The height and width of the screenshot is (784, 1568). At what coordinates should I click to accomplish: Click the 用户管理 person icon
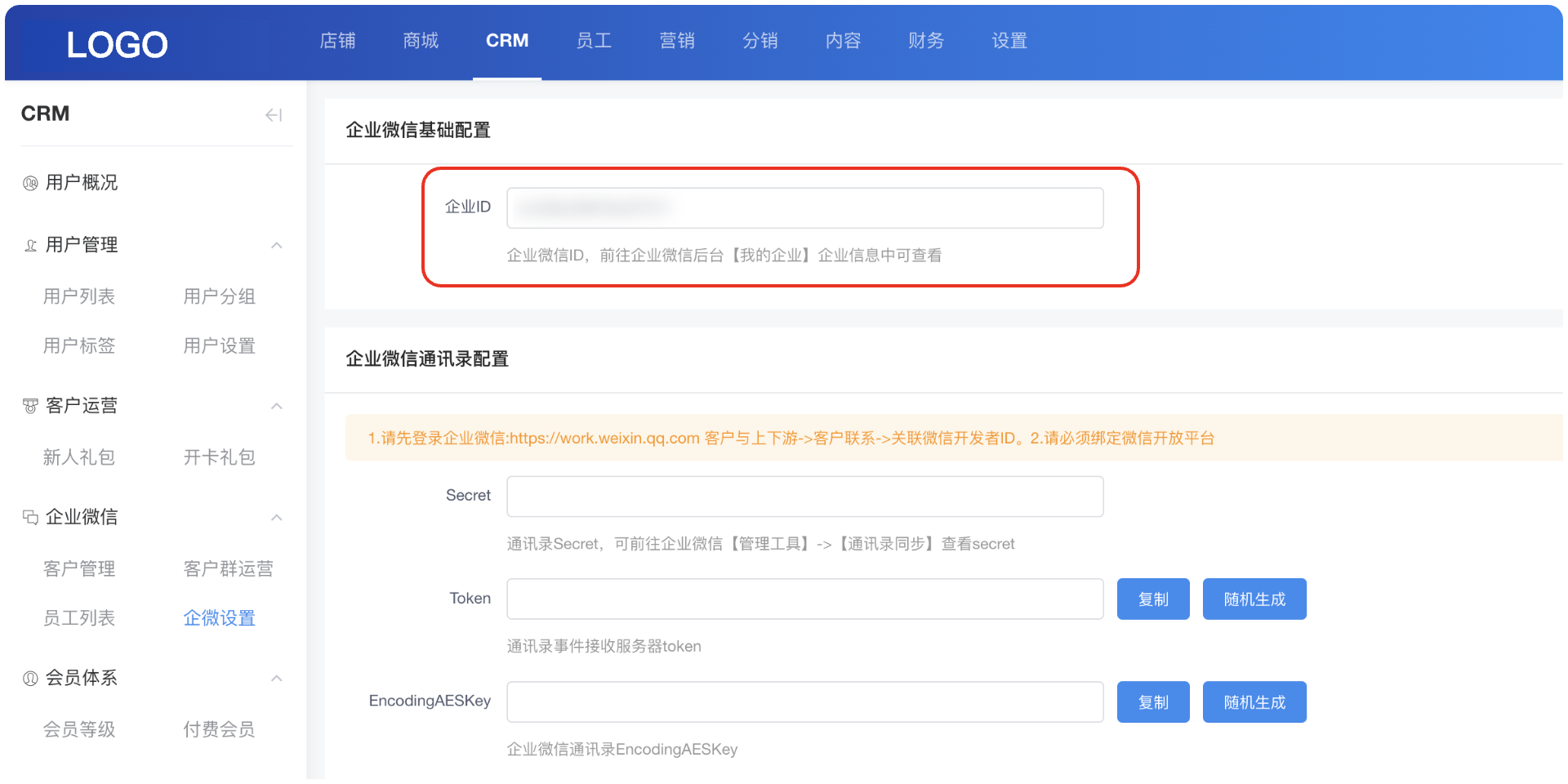click(x=30, y=245)
